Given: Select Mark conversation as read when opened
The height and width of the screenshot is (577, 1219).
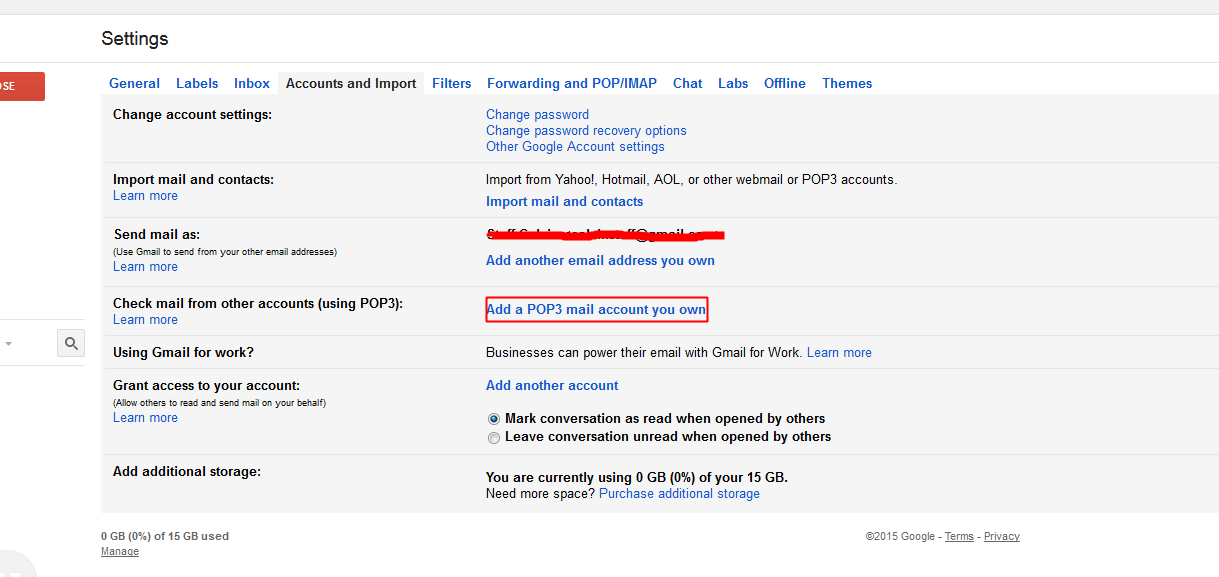Looking at the screenshot, I should tap(494, 418).
